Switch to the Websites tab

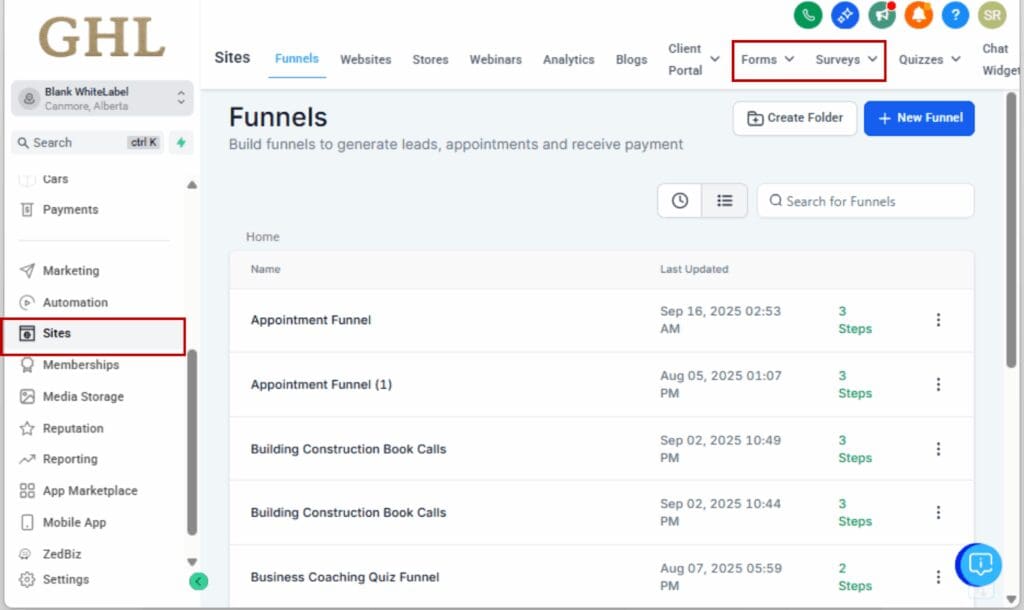(365, 59)
